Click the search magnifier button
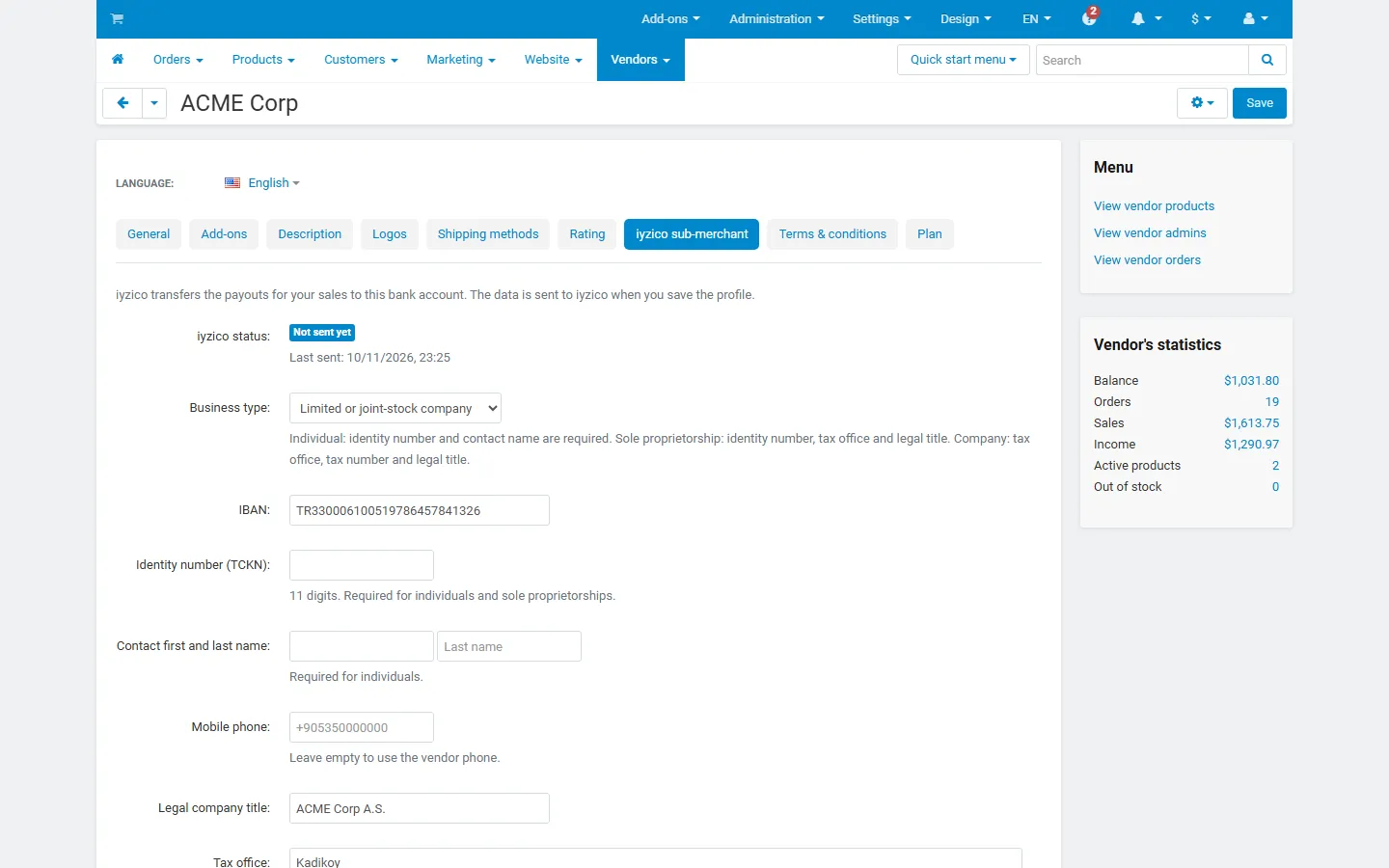1389x868 pixels. click(1267, 60)
